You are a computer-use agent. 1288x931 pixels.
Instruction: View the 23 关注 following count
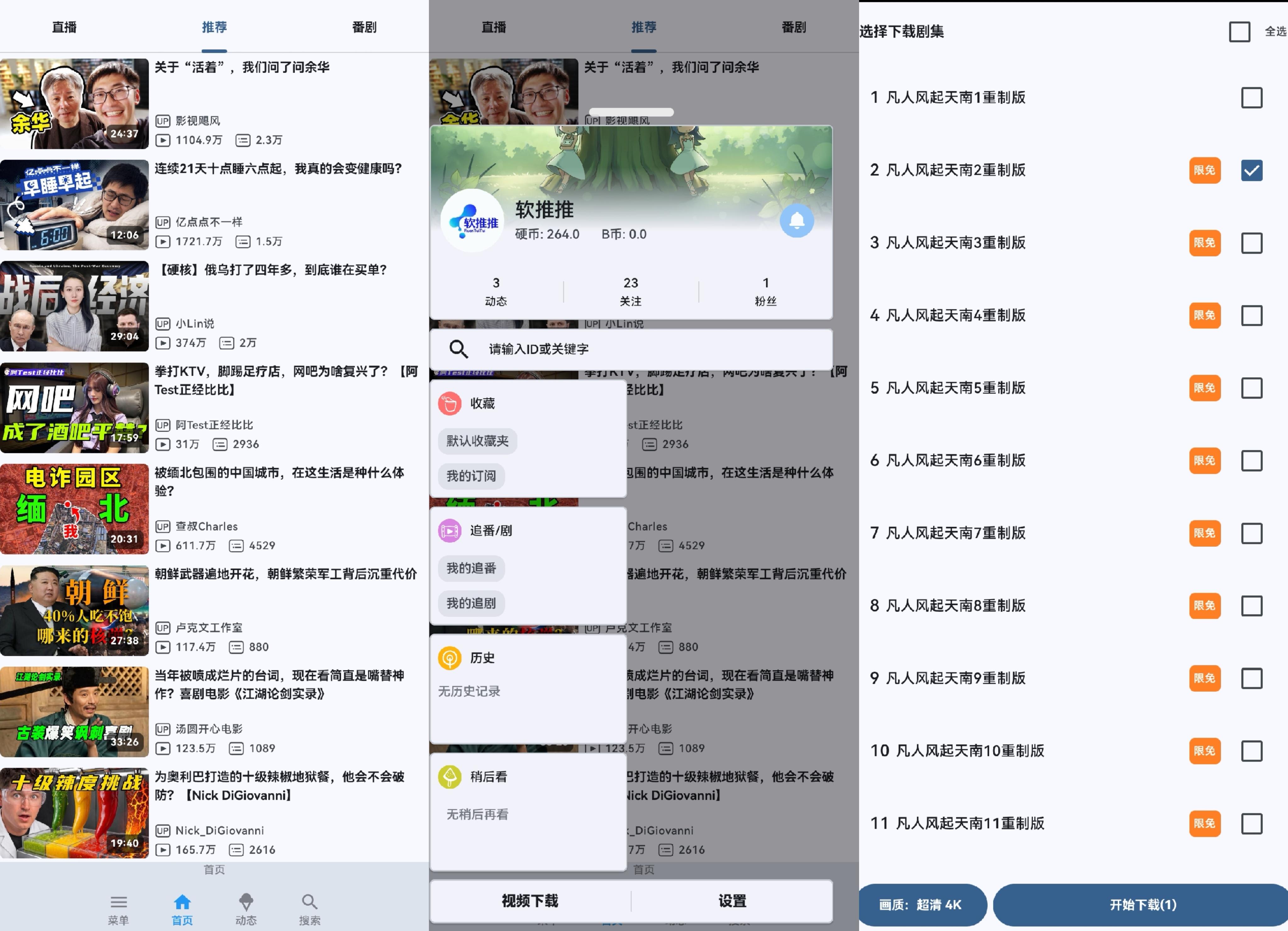tap(631, 292)
